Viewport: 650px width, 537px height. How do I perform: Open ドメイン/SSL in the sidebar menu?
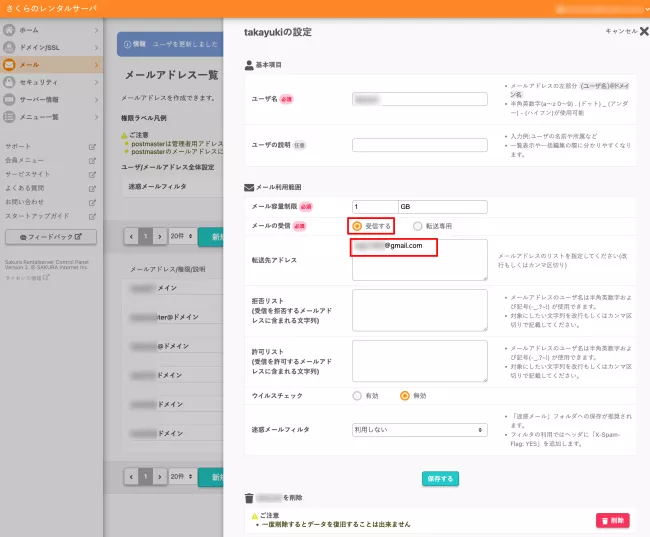click(x=51, y=47)
